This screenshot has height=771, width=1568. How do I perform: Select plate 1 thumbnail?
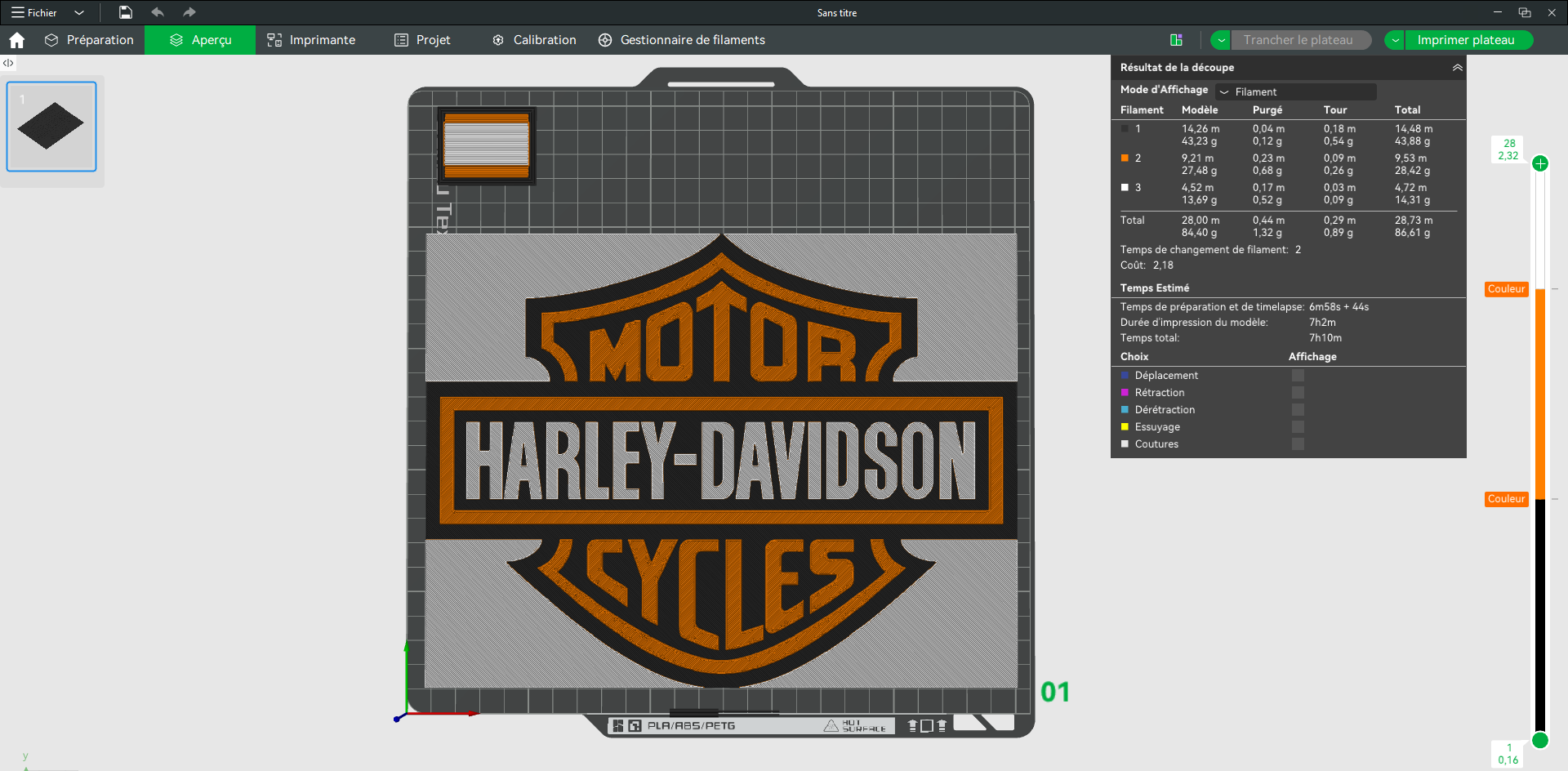point(51,127)
